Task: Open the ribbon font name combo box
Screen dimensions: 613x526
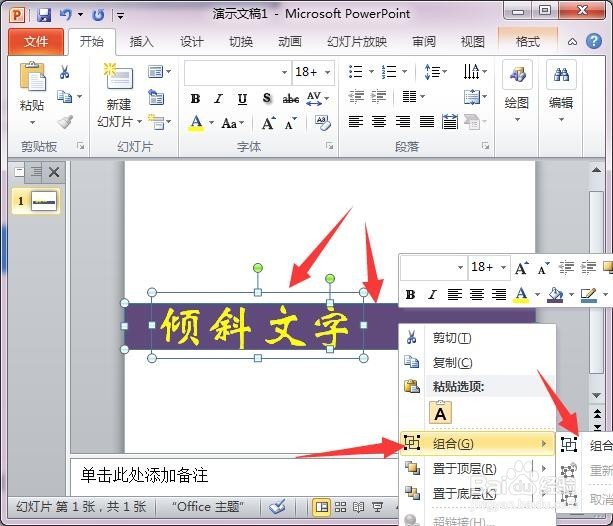Action: pos(238,72)
